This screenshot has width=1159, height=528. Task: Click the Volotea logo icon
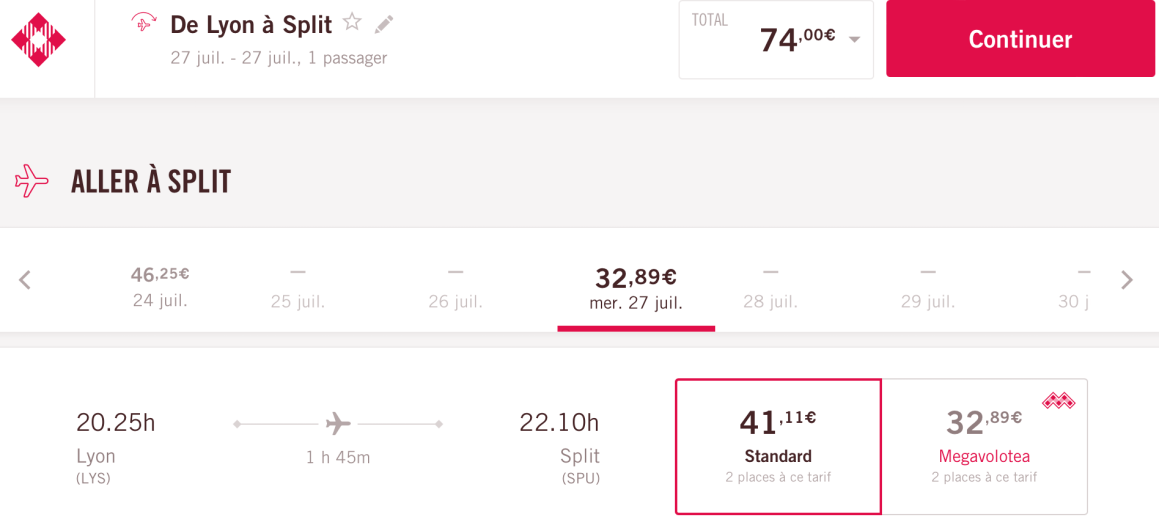point(38,40)
